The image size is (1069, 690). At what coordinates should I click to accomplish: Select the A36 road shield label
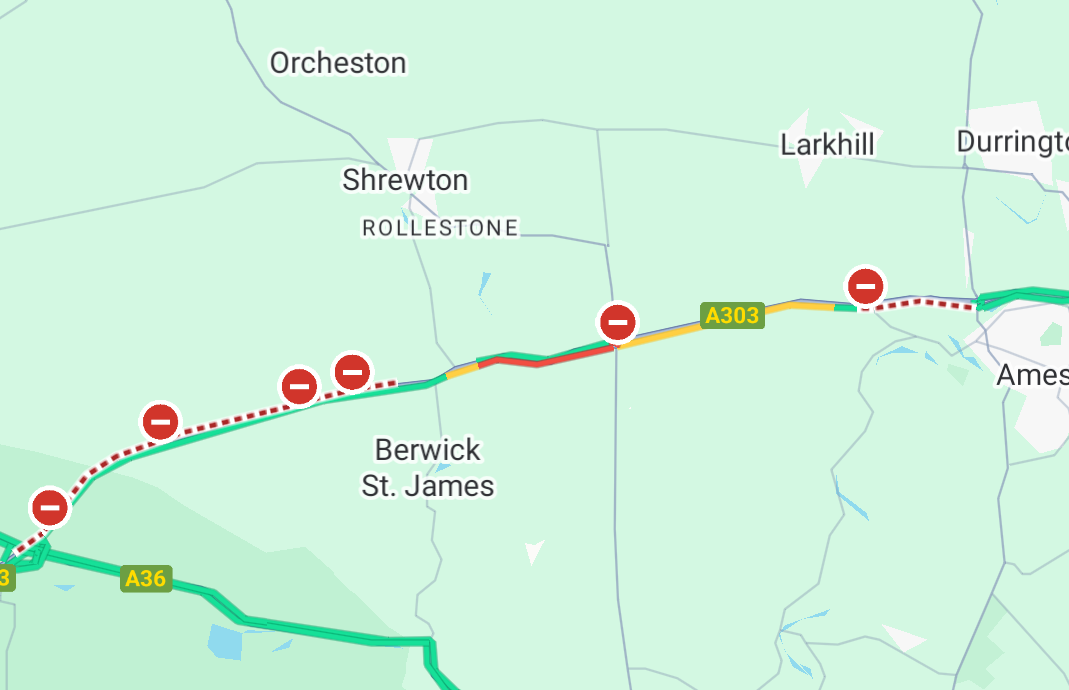click(146, 578)
